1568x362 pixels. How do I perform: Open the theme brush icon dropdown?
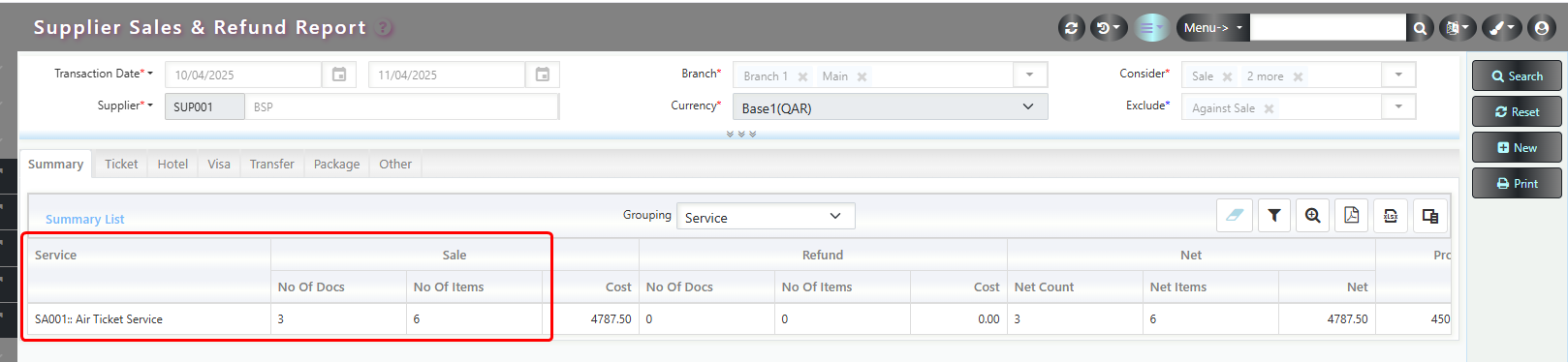pos(1501,28)
